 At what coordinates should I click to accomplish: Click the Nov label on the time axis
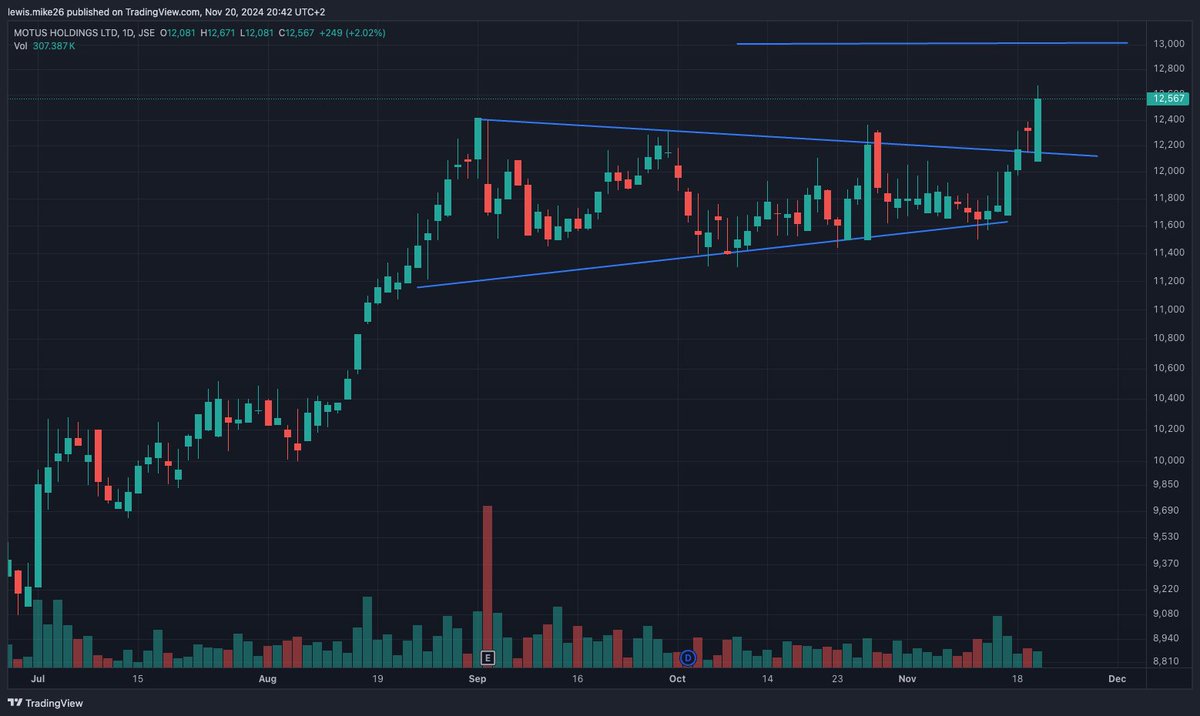pos(907,679)
